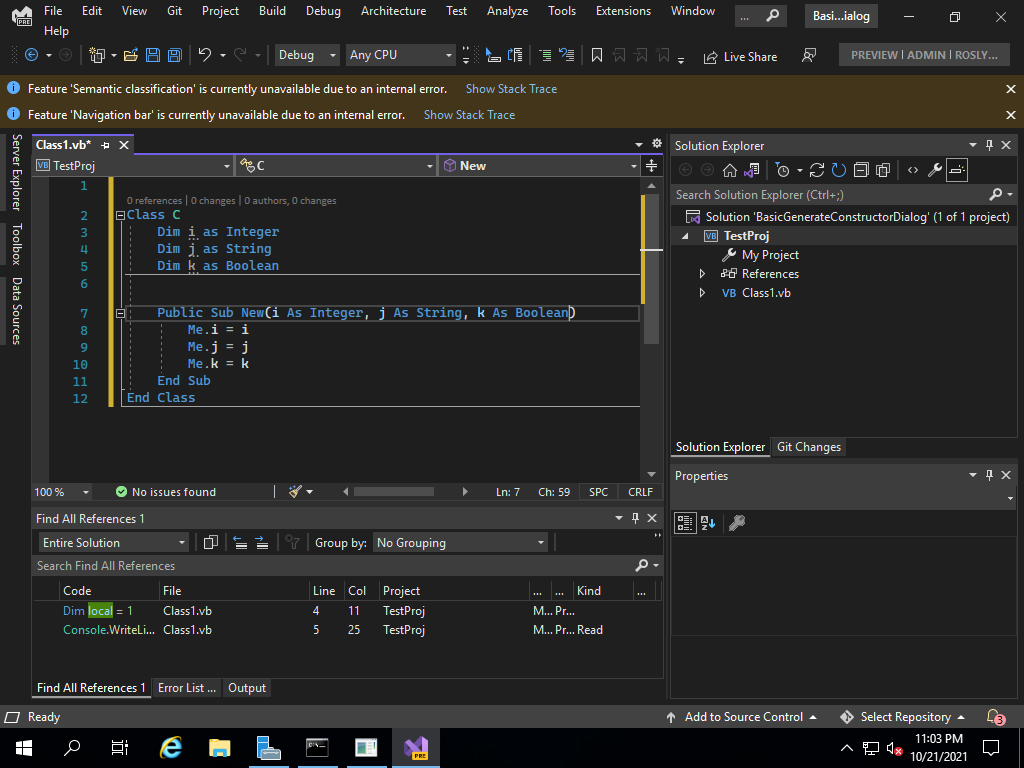The height and width of the screenshot is (768, 1024).
Task: Click the Search Solution Explorer input field
Action: tap(831, 195)
